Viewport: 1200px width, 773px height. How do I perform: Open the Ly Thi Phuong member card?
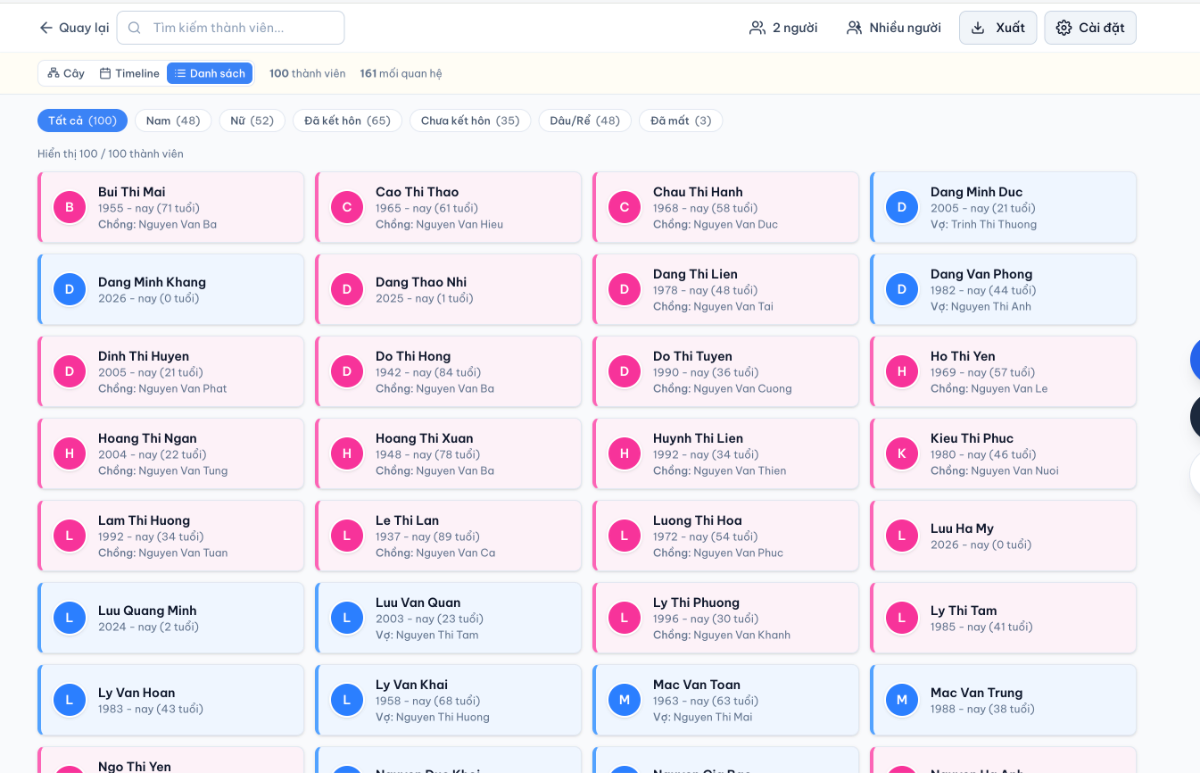coord(726,618)
